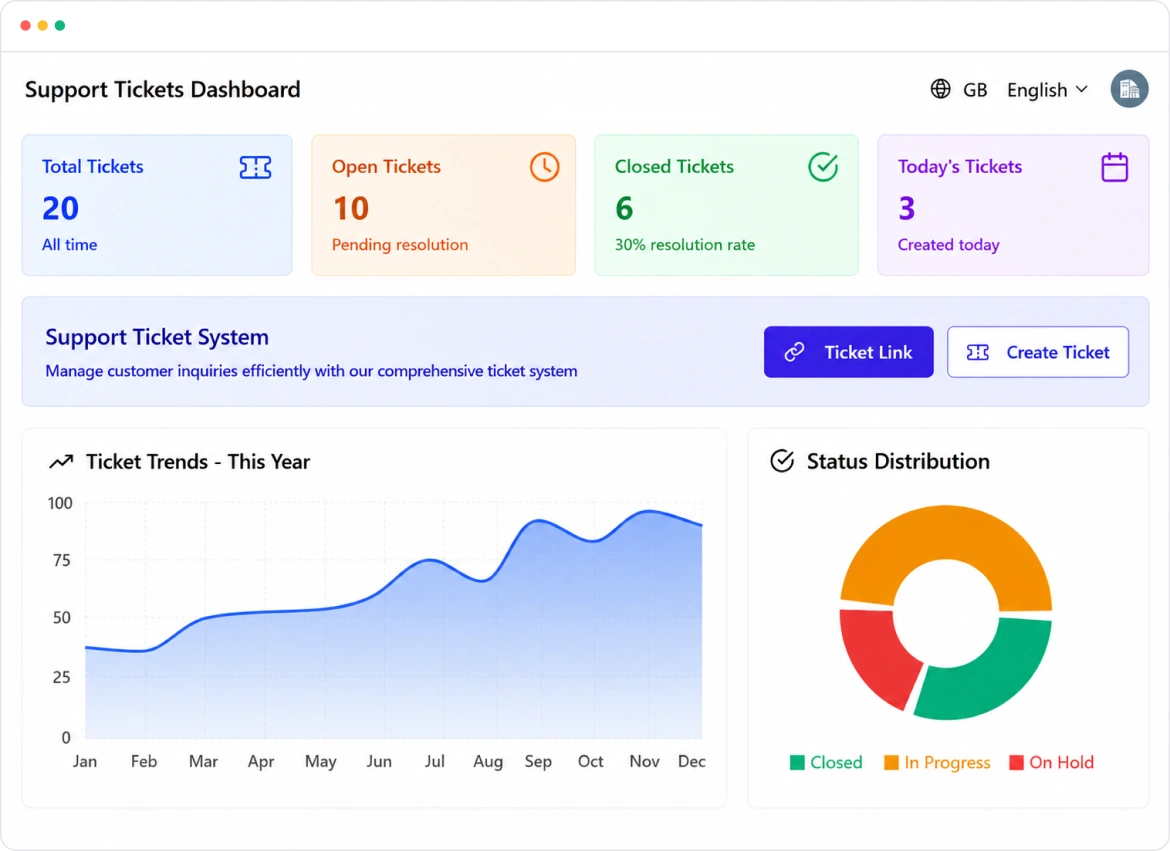Click the Jul label on chart axis

point(434,761)
